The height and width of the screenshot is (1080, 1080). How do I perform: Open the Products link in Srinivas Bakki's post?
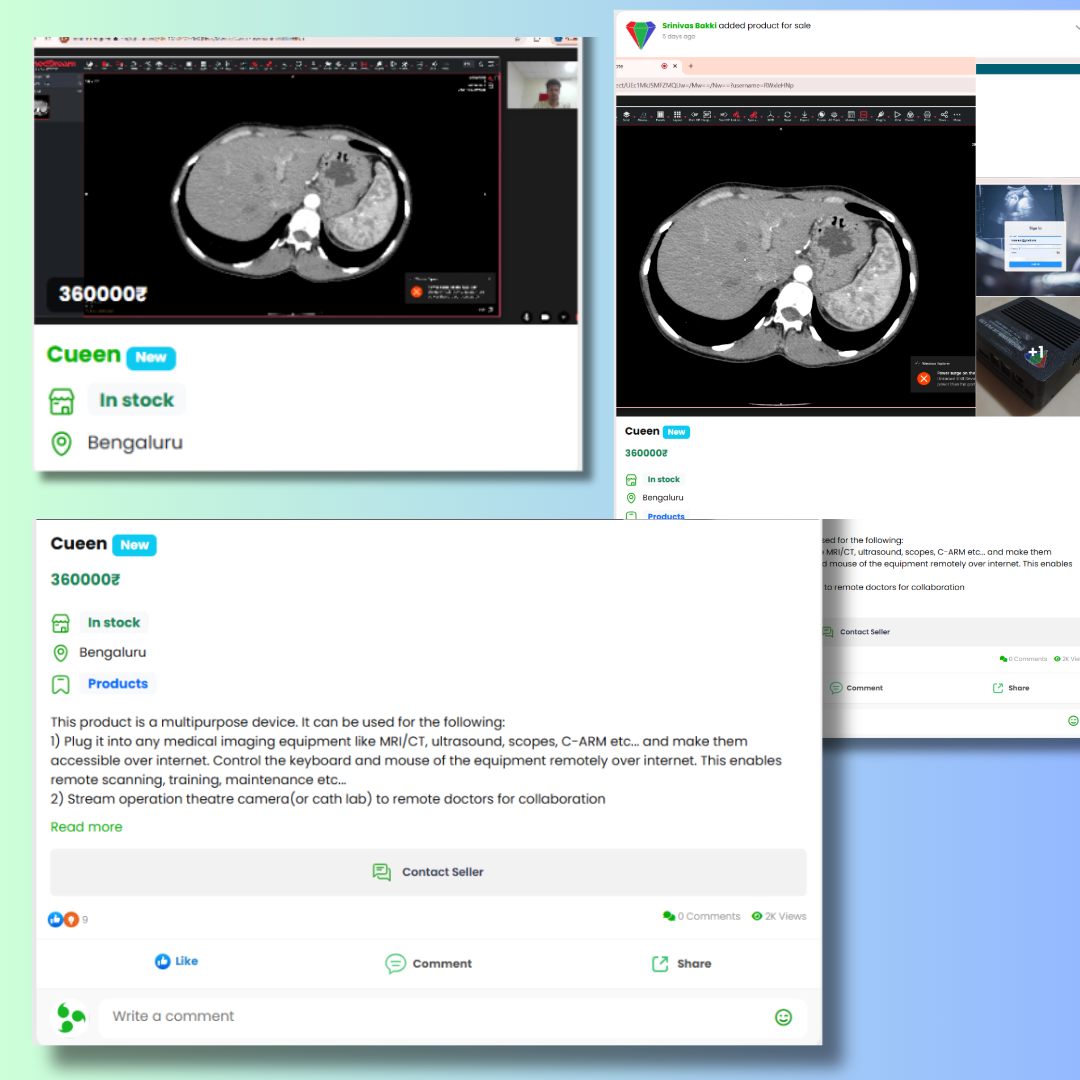point(666,516)
